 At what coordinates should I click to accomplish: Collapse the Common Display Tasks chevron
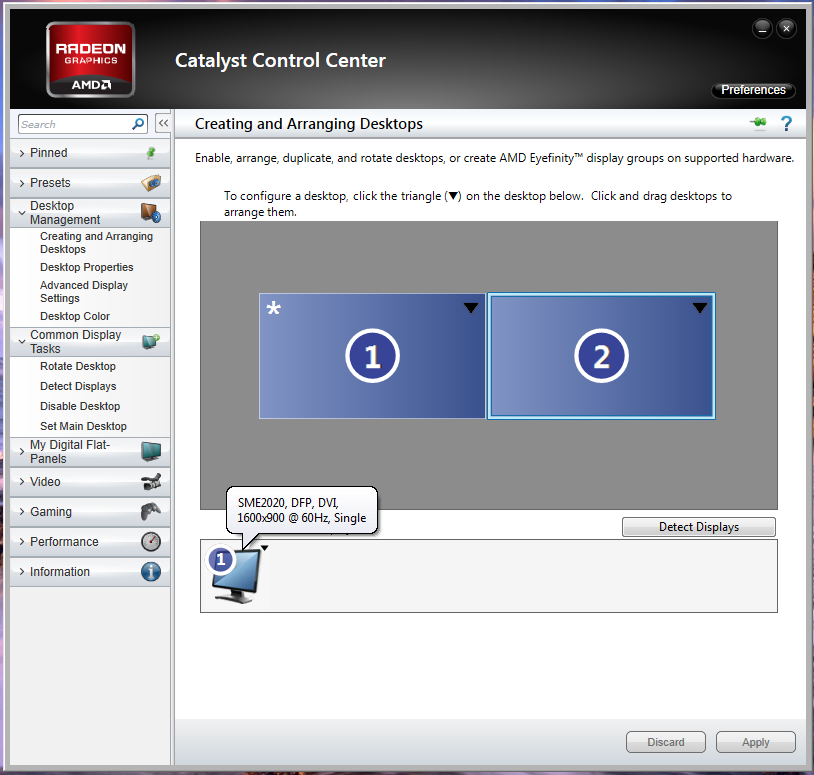click(22, 342)
